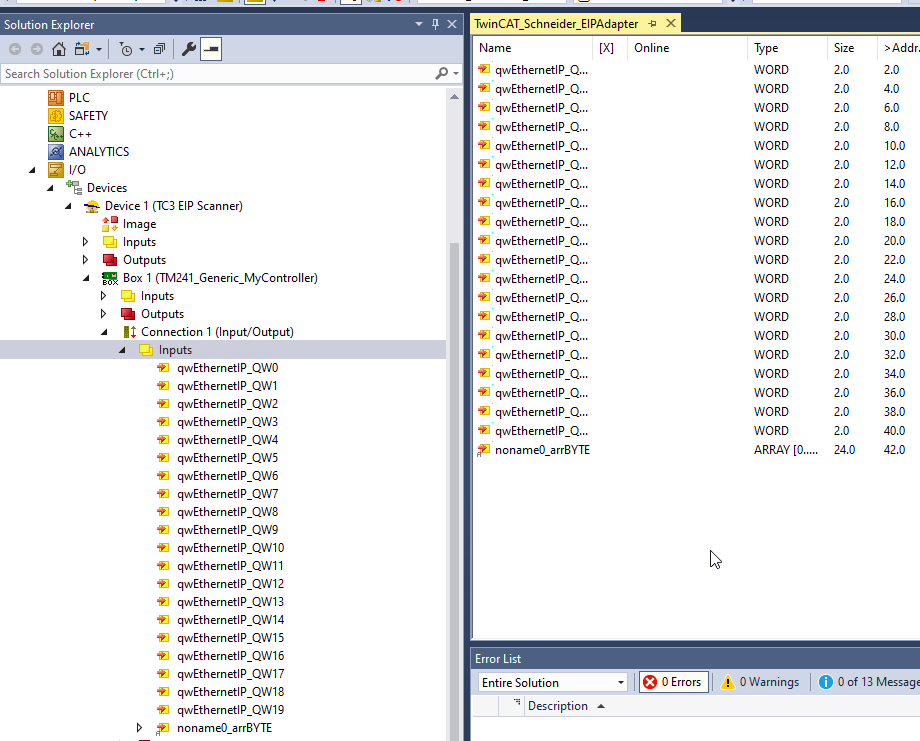
Task: Click the Pending Changes Filter clock icon
Action: pos(126,49)
